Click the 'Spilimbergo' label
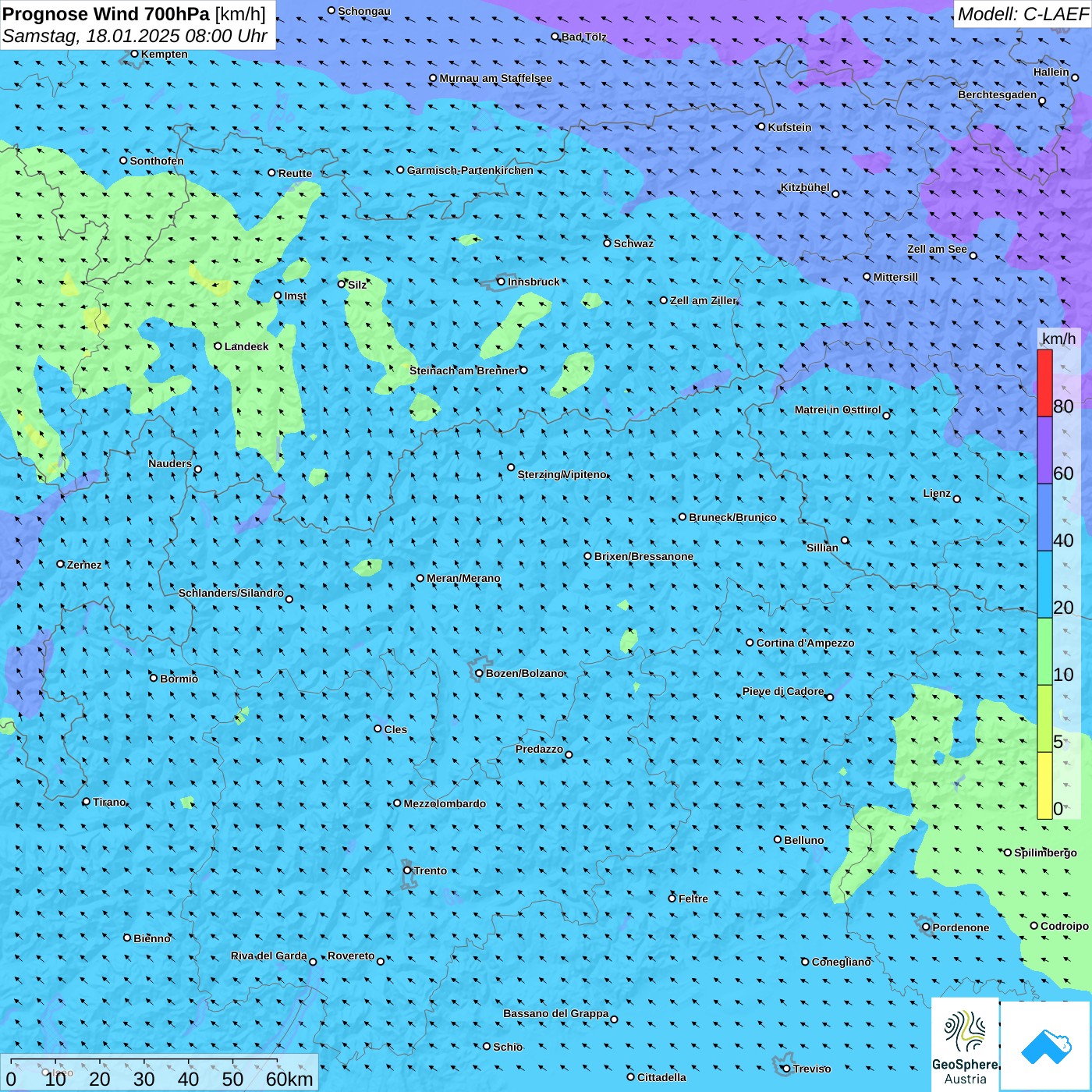1092x1092 pixels. tap(1045, 853)
